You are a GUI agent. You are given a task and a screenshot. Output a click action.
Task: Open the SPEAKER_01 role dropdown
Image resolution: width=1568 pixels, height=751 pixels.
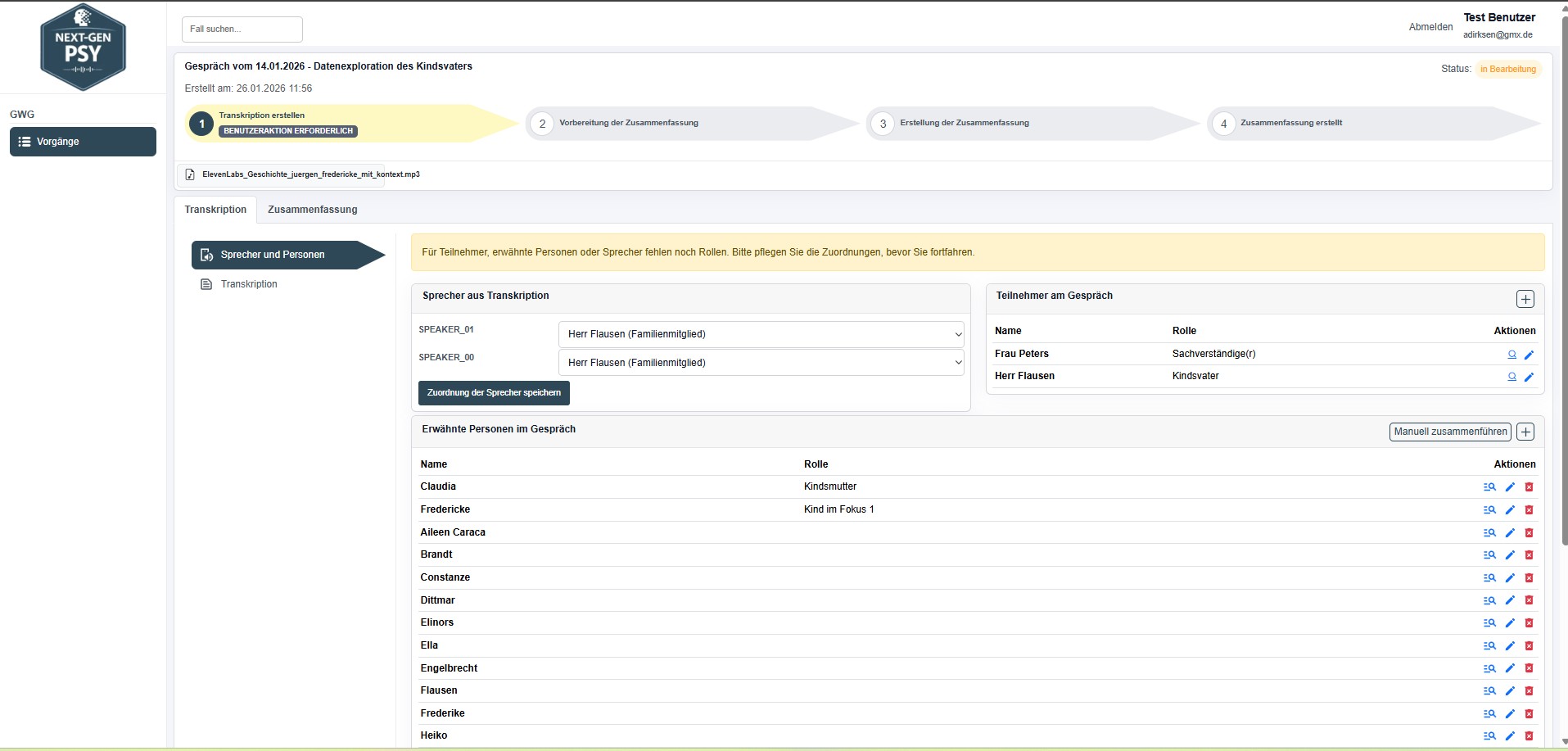click(761, 334)
